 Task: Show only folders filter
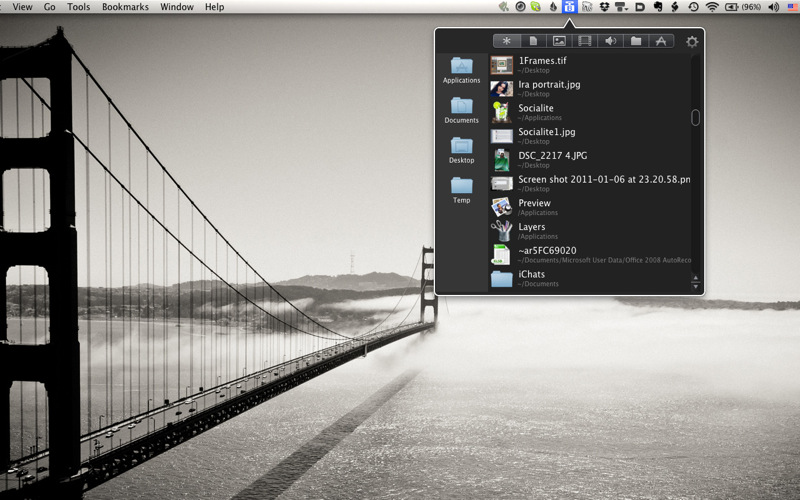pyautogui.click(x=636, y=41)
